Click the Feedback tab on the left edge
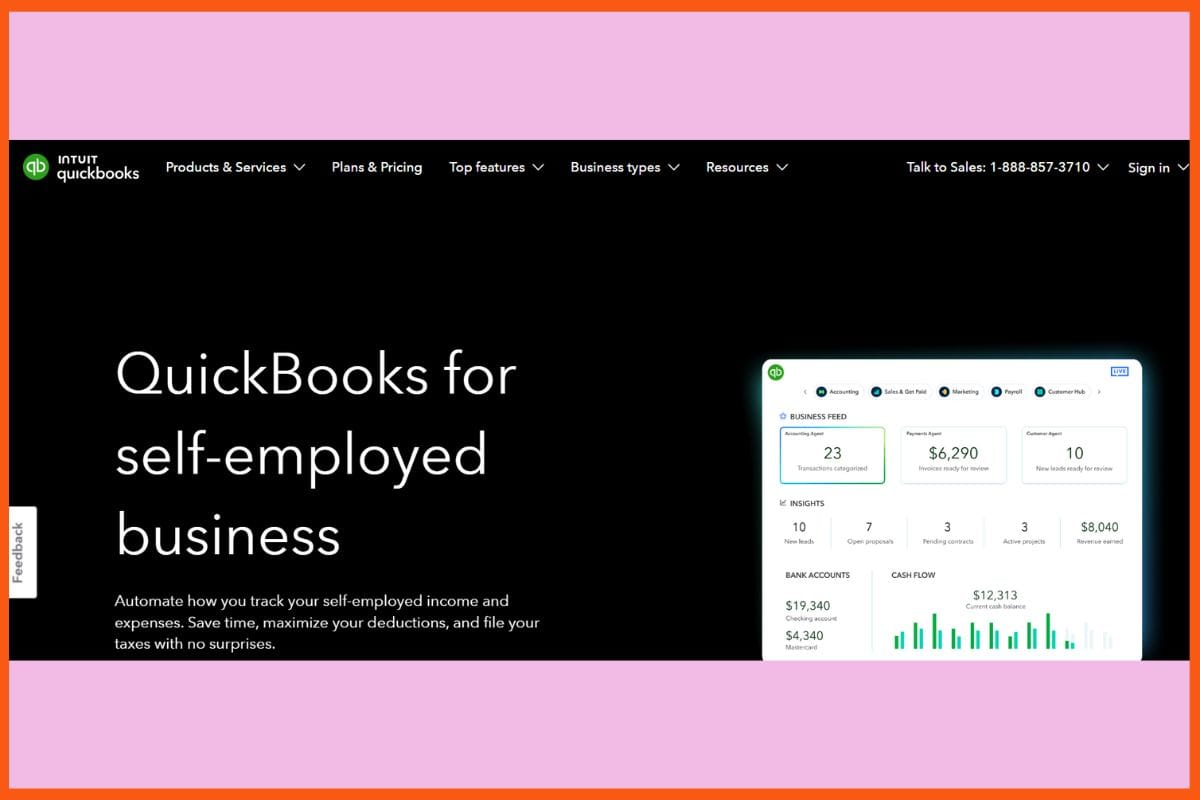The height and width of the screenshot is (800, 1200). [22, 552]
